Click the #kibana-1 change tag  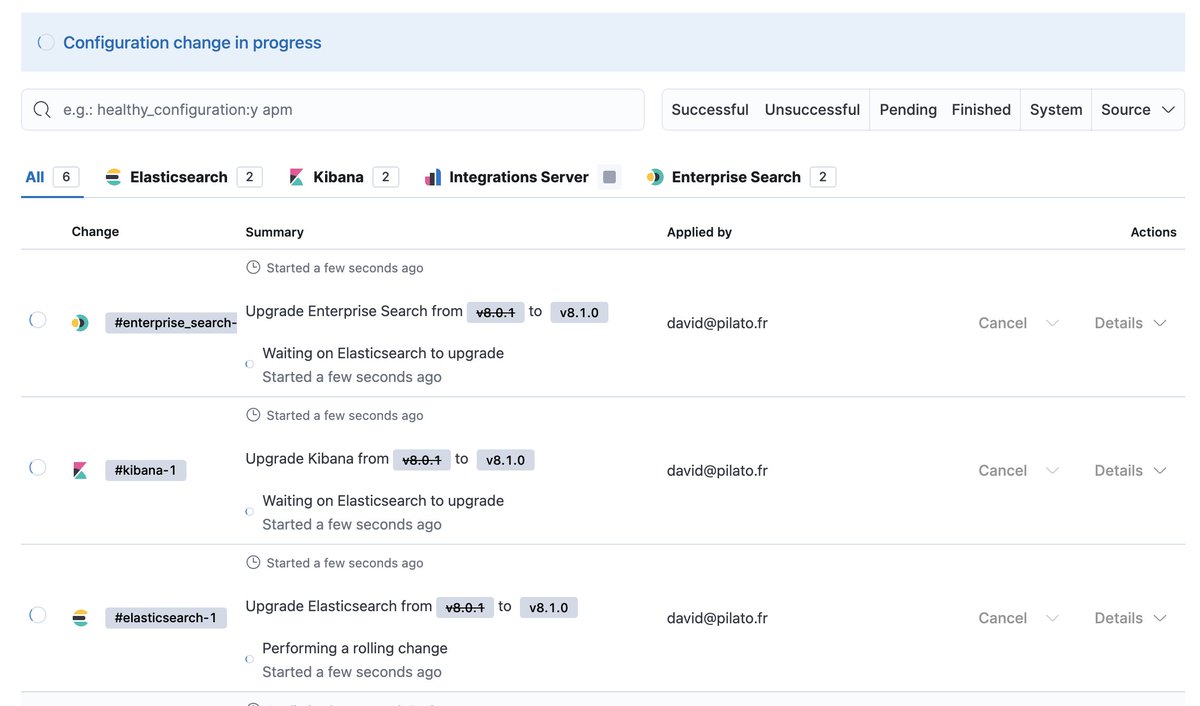coord(146,471)
